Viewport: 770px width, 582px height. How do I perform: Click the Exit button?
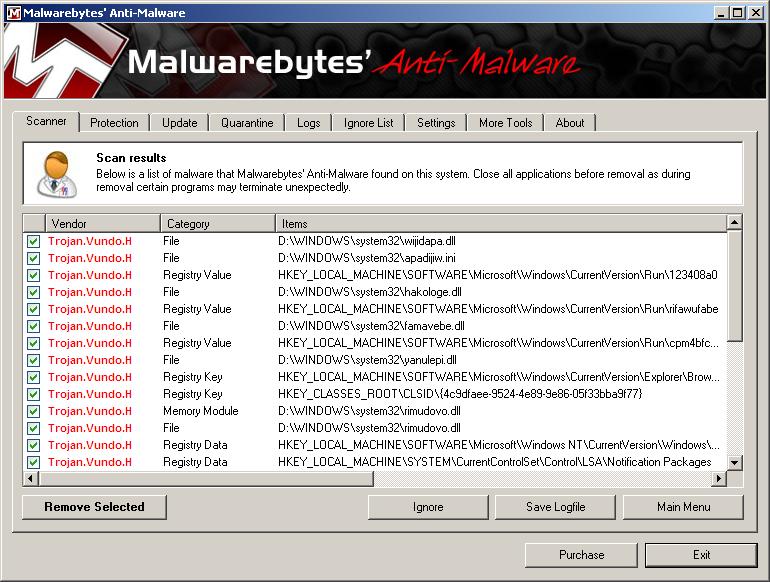[701, 555]
